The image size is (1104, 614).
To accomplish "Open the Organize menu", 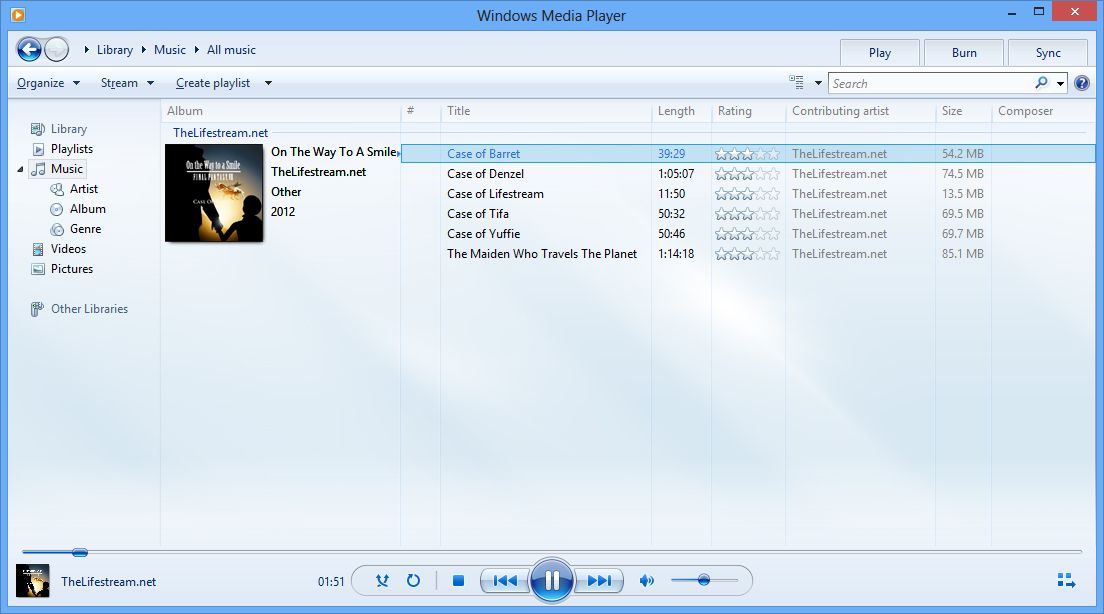I will coord(42,82).
